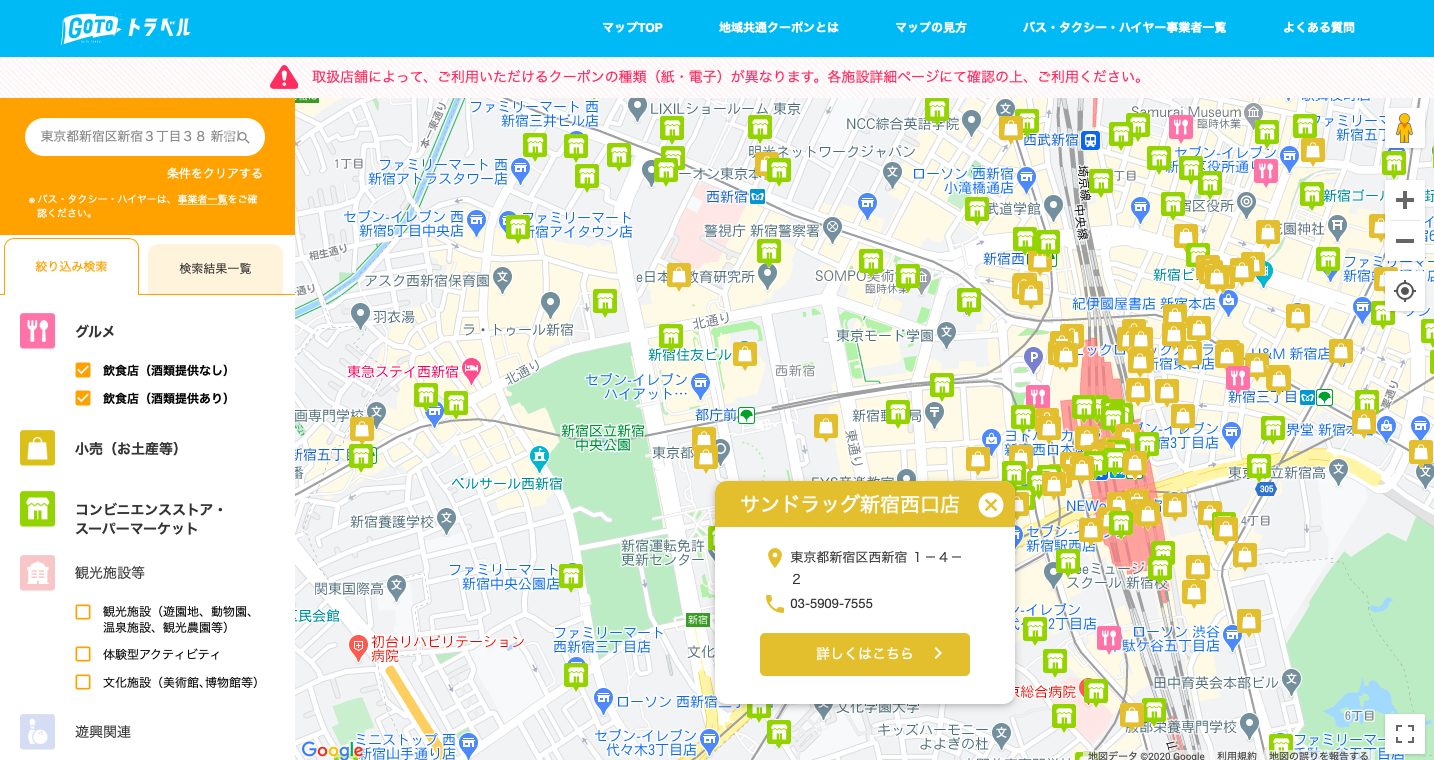Uncheck 飲食店（酒類提供なし） checkbox
The image size is (1434, 760).
click(x=83, y=370)
